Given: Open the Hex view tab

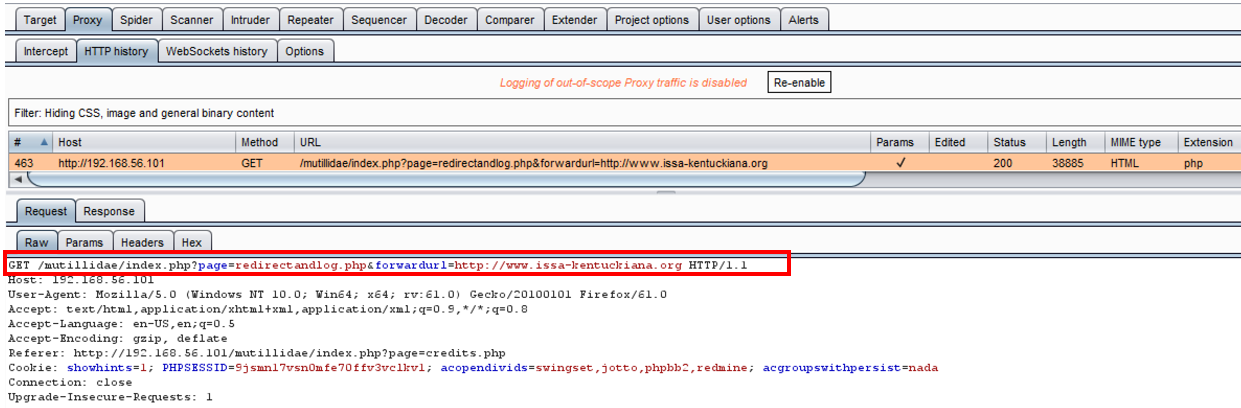Looking at the screenshot, I should coord(192,242).
